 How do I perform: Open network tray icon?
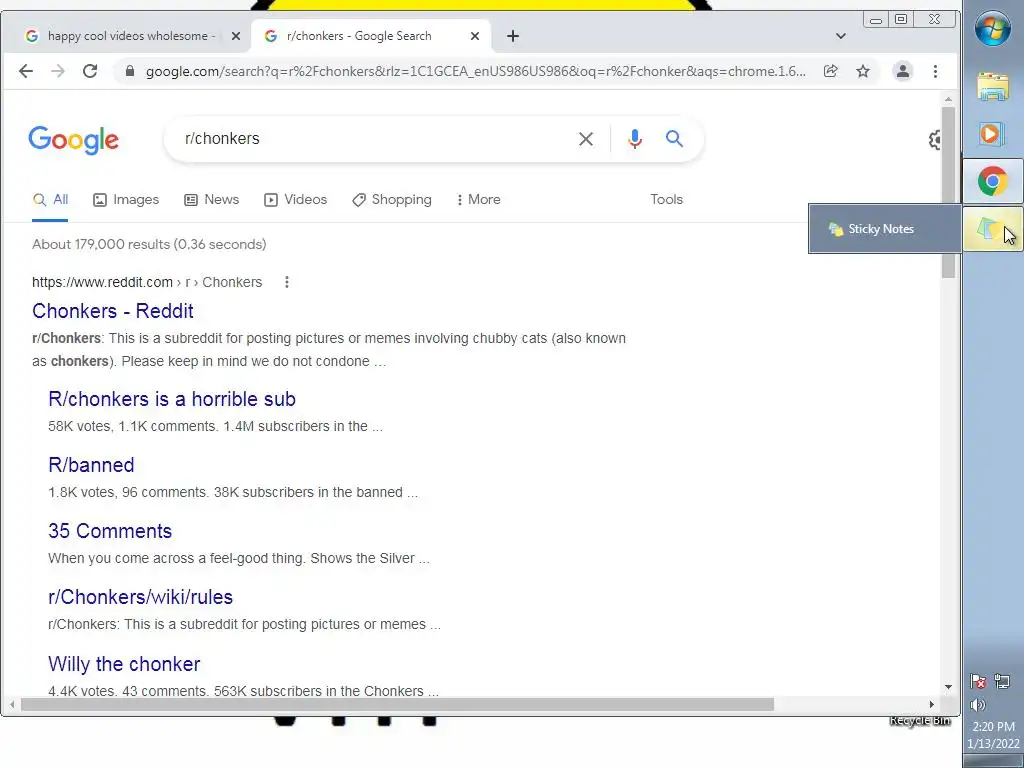(x=1002, y=682)
